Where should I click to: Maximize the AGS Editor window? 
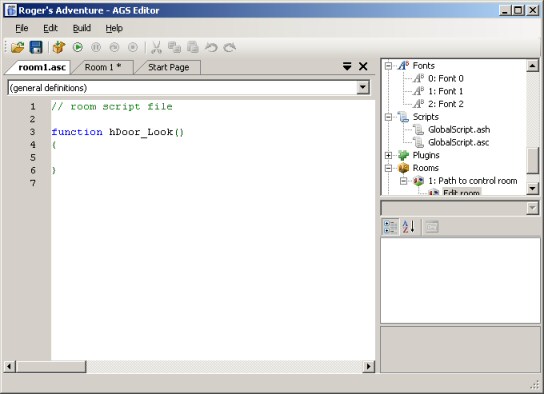click(x=518, y=10)
